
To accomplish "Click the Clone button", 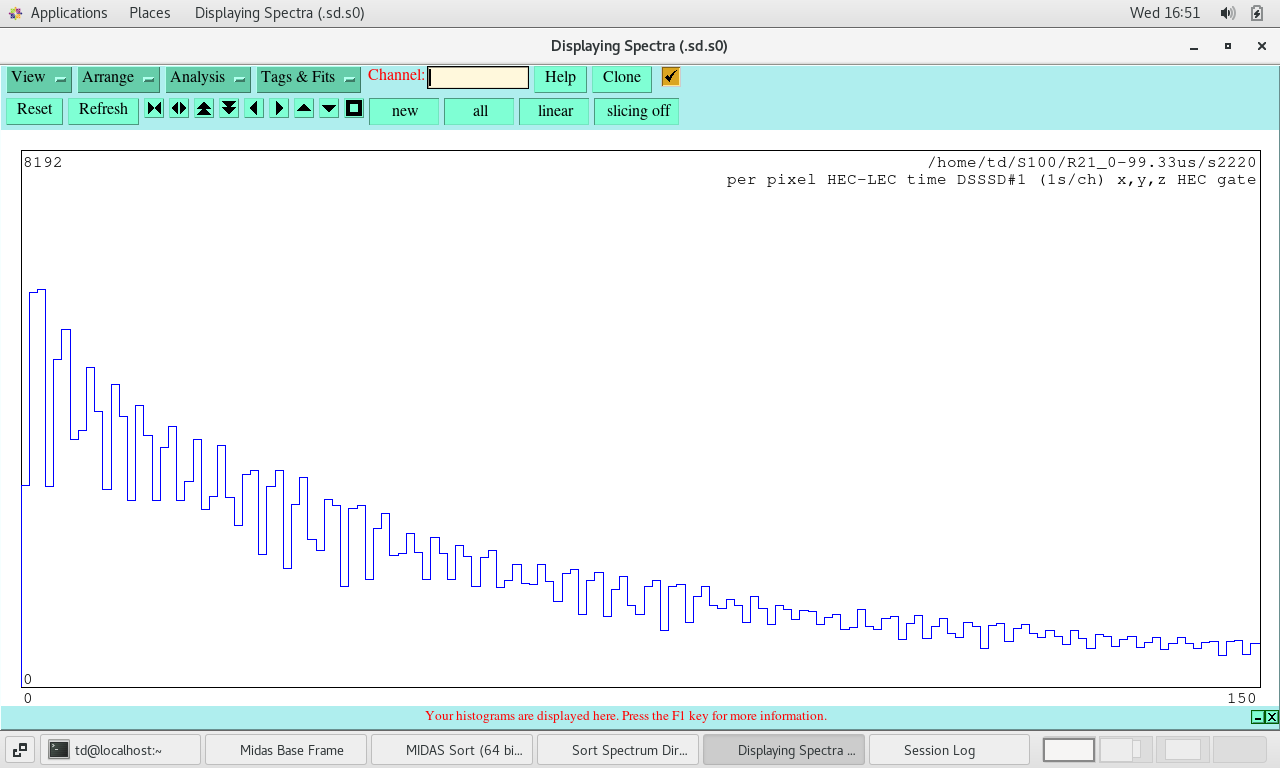I will (621, 78).
